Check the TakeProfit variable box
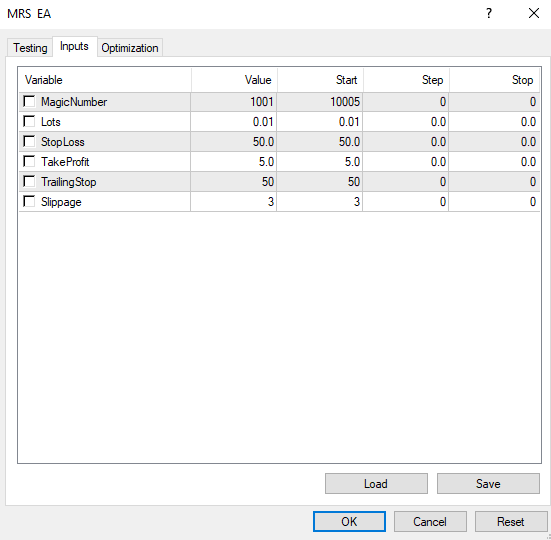 29,161
